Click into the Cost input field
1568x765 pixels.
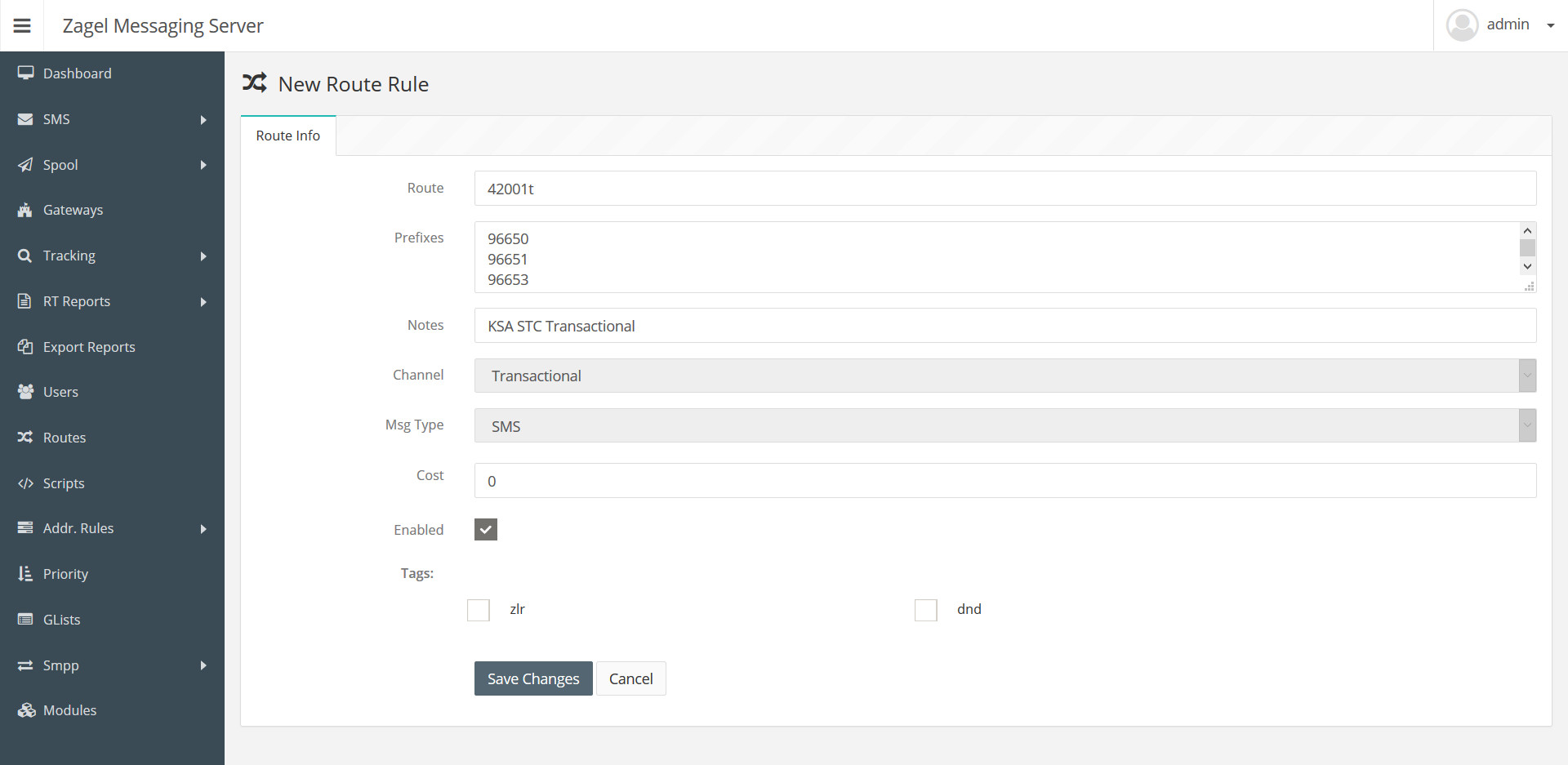[1005, 481]
